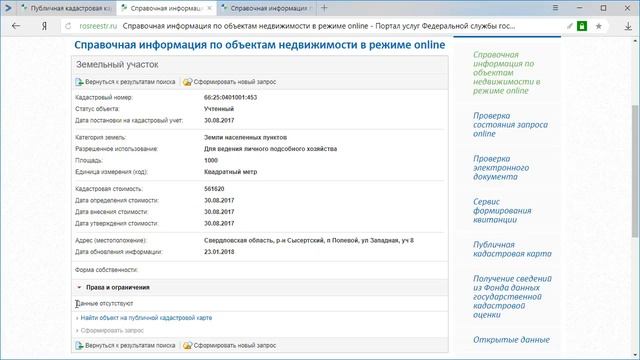640x360 pixels.
Task: Click the bottom new request icon
Action: [x=187, y=346]
